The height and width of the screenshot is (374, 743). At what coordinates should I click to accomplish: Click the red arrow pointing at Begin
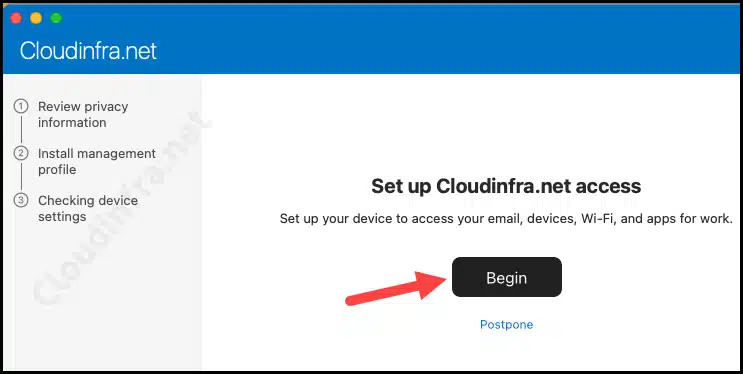(396, 287)
